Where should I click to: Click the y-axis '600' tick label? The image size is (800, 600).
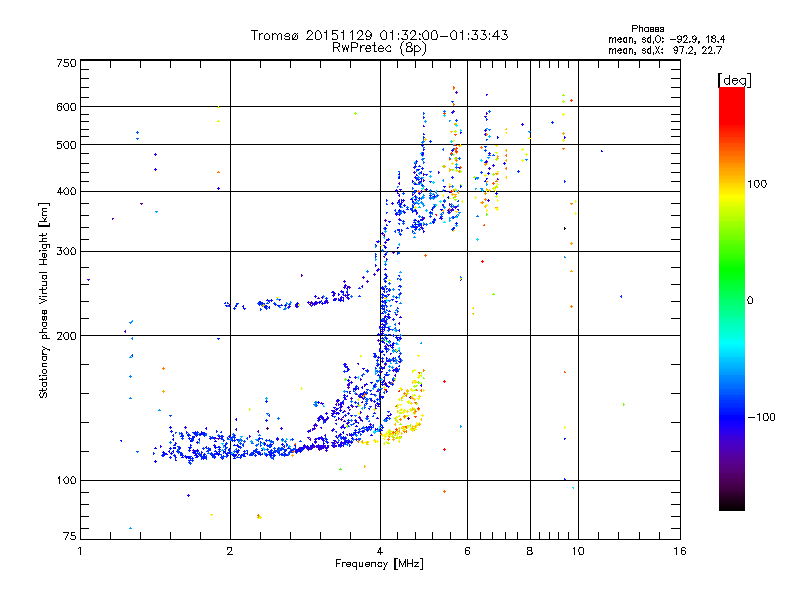(x=66, y=107)
